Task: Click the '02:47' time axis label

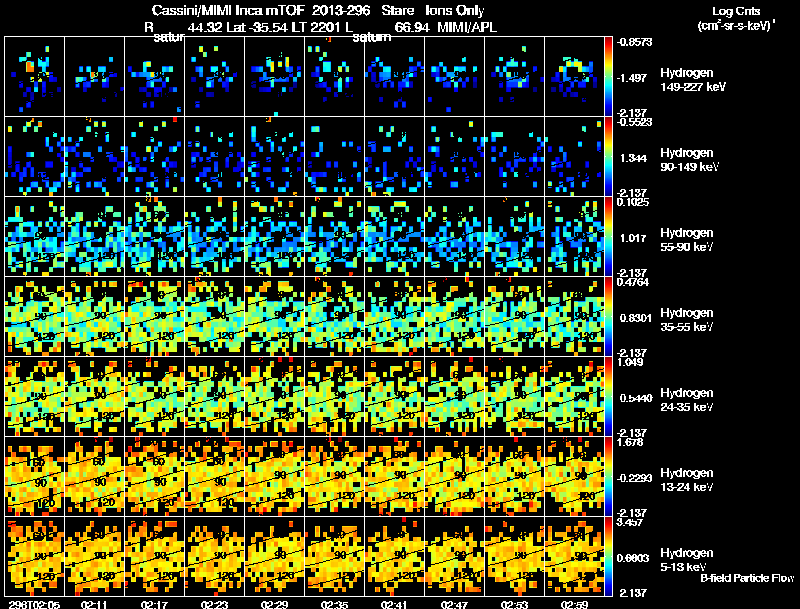Action: tap(454, 605)
